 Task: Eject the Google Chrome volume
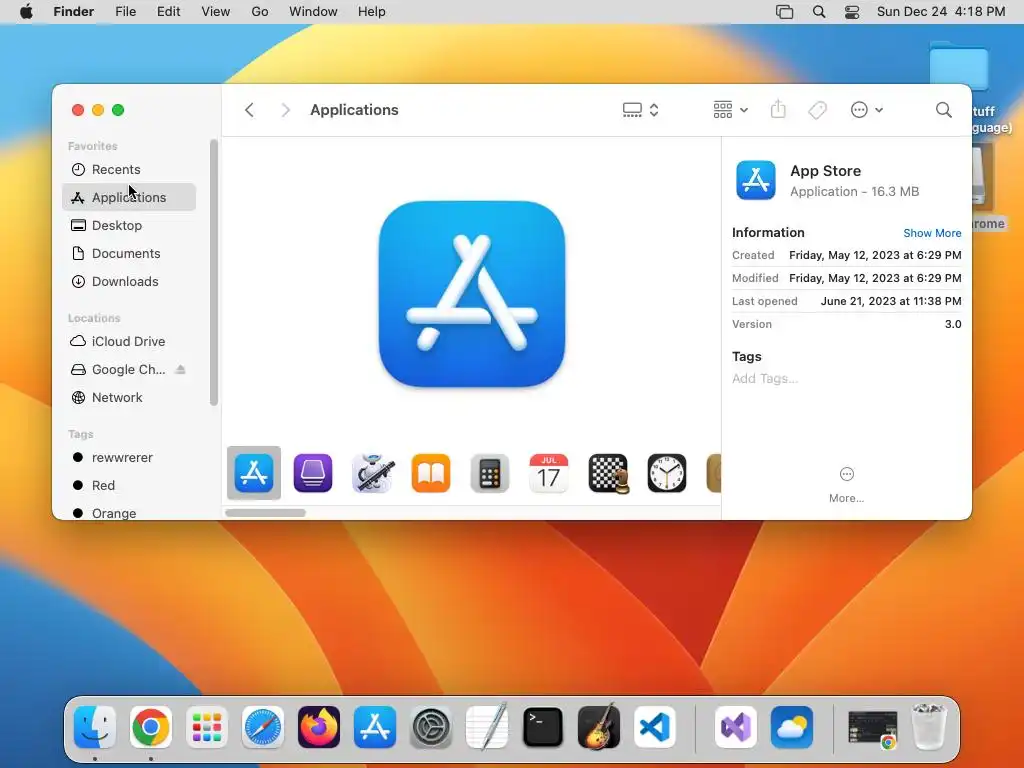(x=181, y=370)
